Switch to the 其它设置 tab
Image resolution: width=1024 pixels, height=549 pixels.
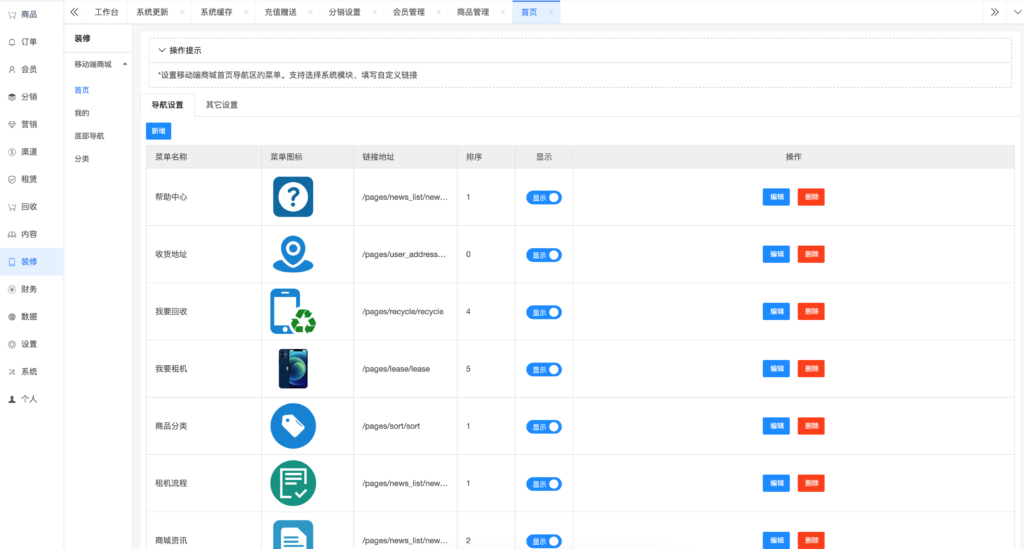pos(221,104)
